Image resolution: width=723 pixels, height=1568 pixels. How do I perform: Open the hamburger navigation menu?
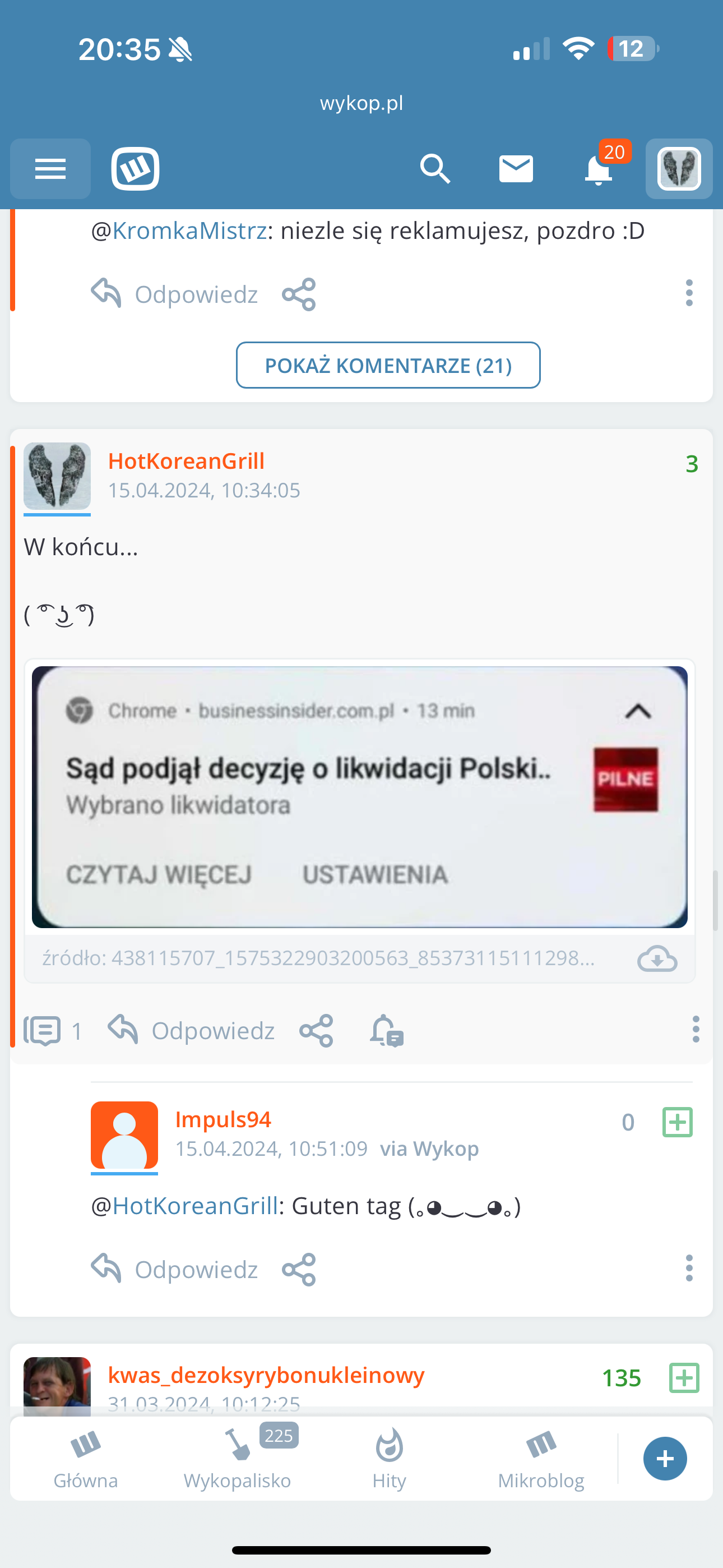(x=50, y=169)
